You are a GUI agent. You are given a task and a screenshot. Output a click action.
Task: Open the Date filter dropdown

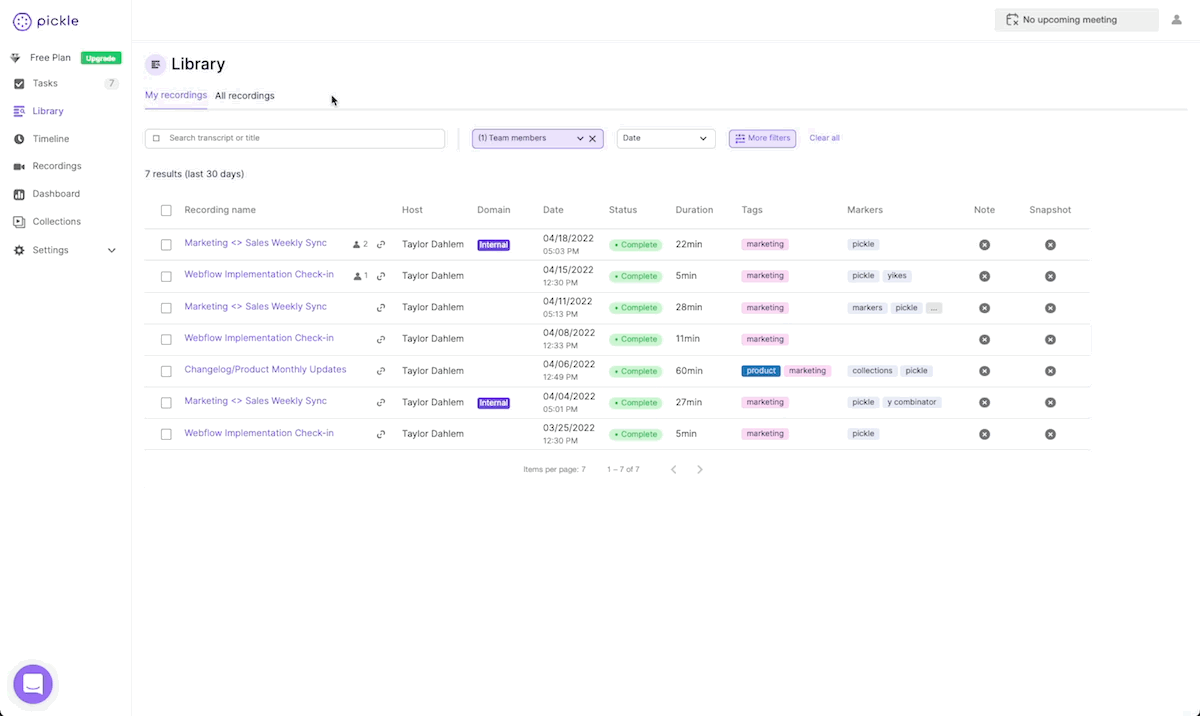pyautogui.click(x=665, y=138)
